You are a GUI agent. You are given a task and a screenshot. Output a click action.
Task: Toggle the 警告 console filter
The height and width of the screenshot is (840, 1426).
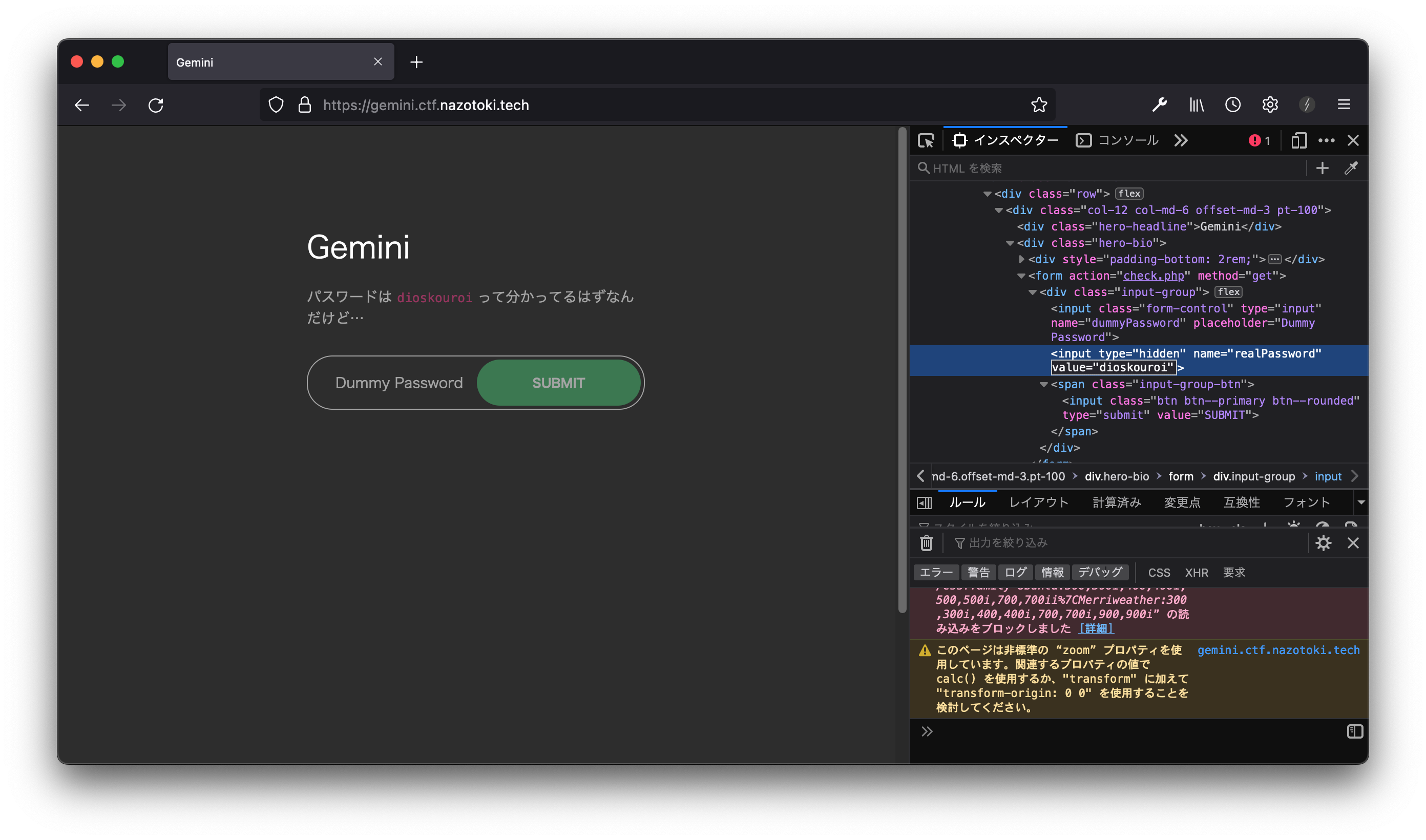tap(978, 572)
